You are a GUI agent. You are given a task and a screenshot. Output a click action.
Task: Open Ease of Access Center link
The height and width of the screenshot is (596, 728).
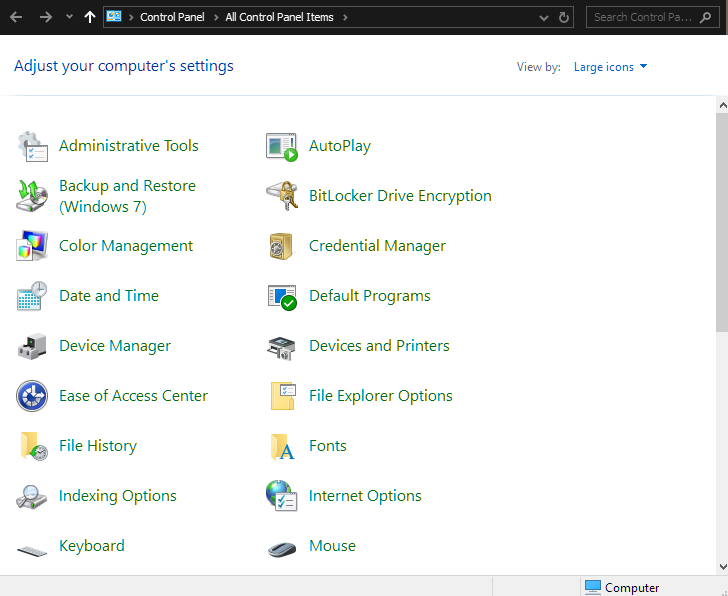coord(133,396)
